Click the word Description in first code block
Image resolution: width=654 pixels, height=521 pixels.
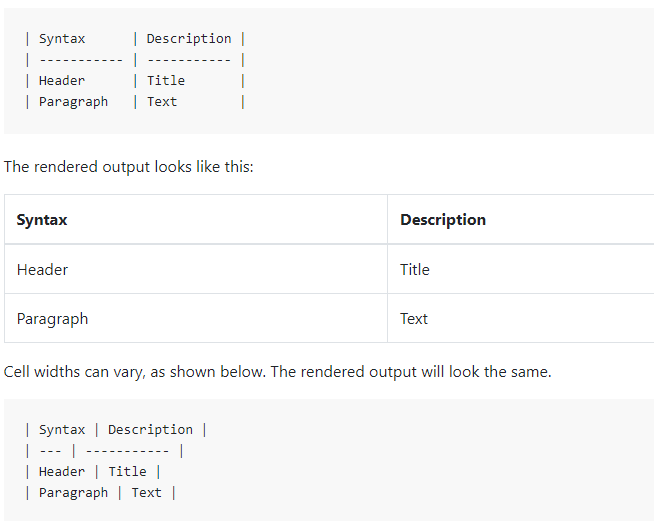point(189,39)
